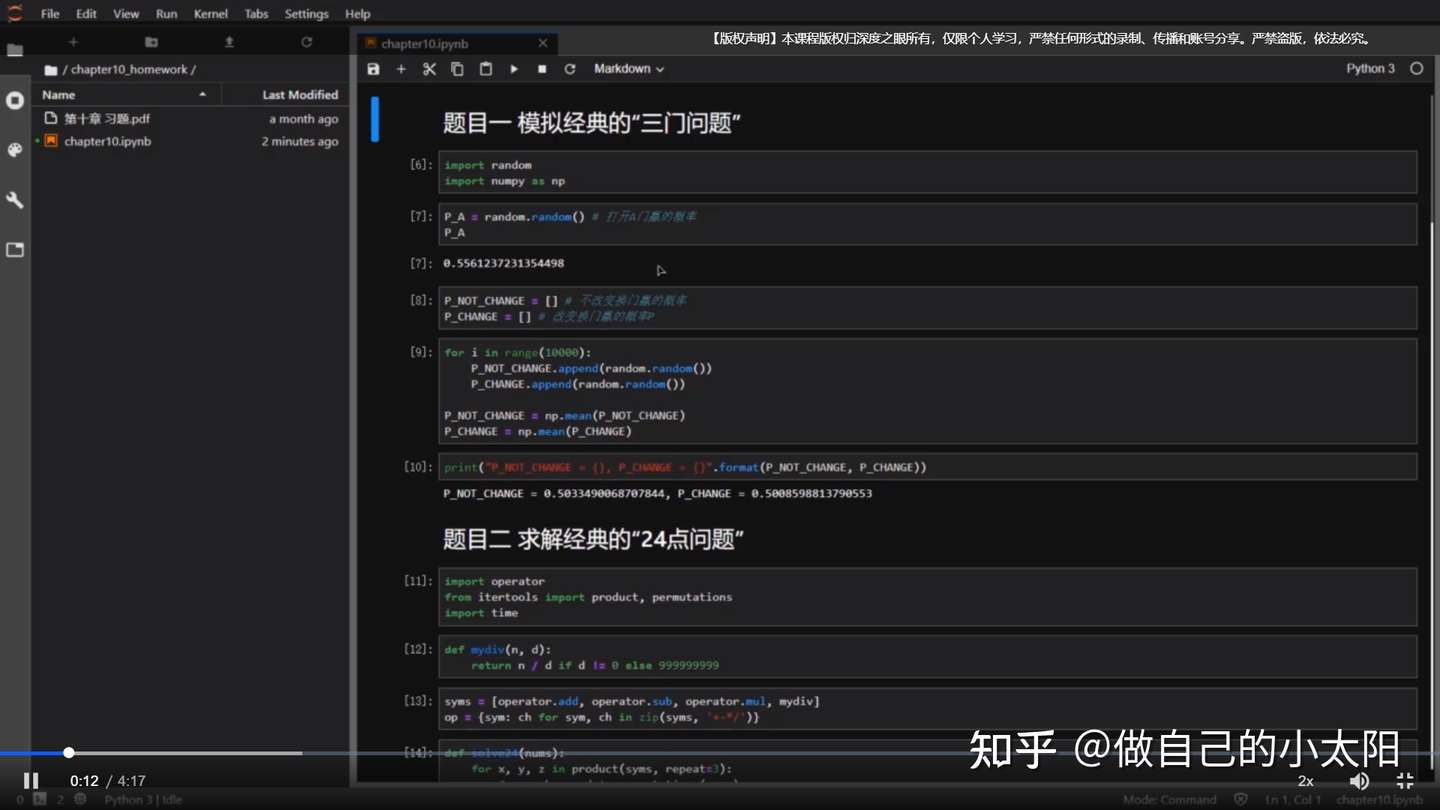
Task: Select output value 0.5561237231354498
Action: (x=504, y=264)
